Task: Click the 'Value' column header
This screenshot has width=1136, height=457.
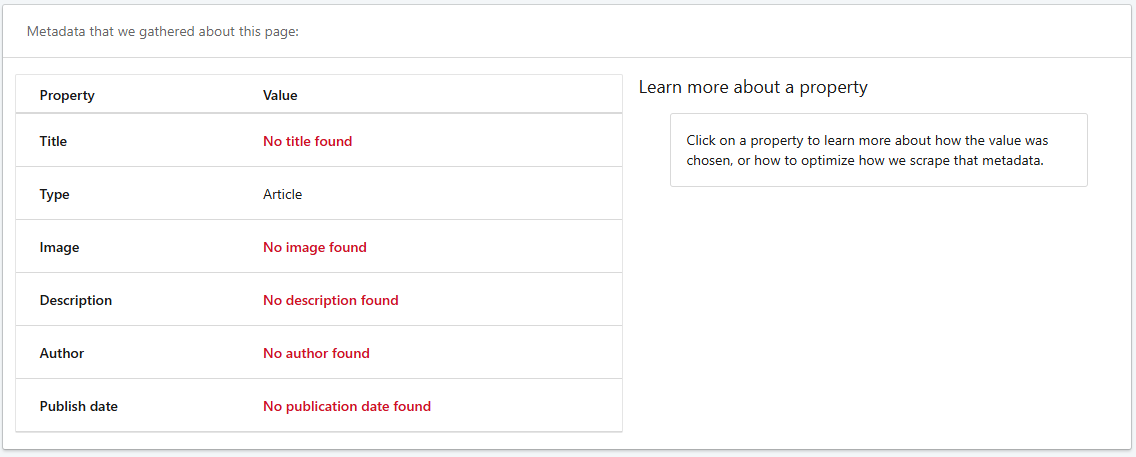Action: coord(280,95)
